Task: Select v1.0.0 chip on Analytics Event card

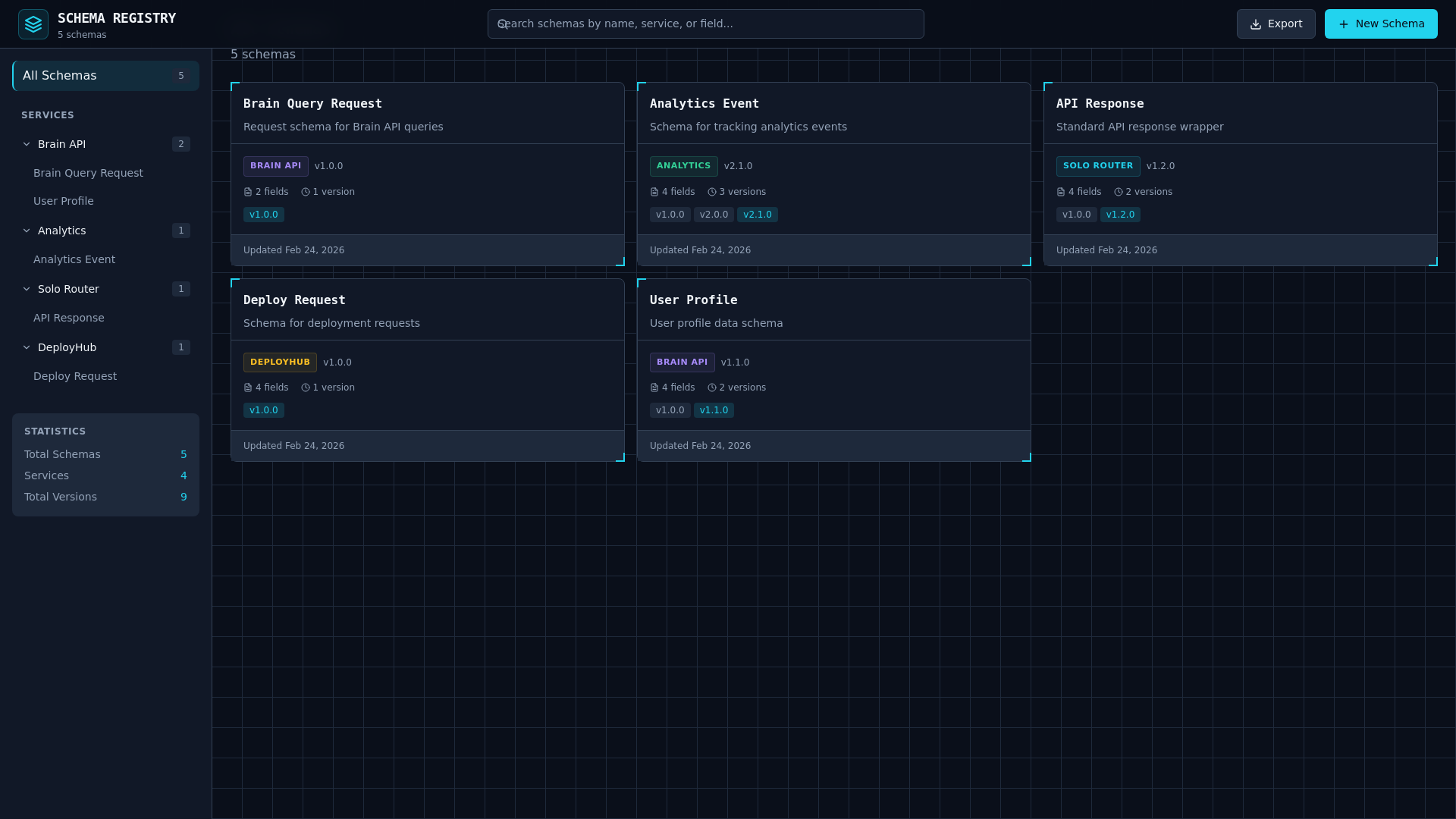Action: [x=670, y=215]
